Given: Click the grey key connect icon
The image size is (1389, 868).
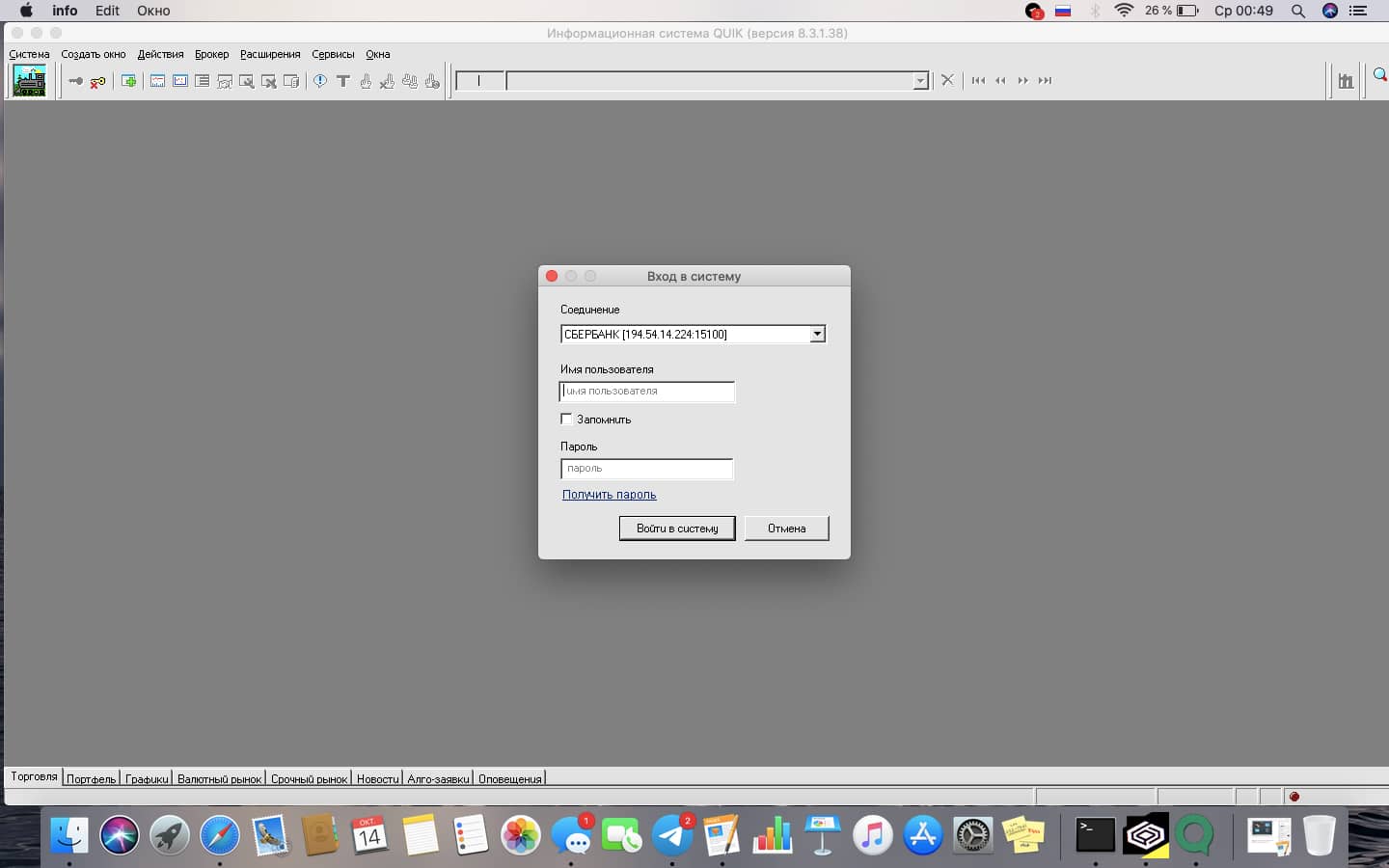Looking at the screenshot, I should tap(75, 81).
